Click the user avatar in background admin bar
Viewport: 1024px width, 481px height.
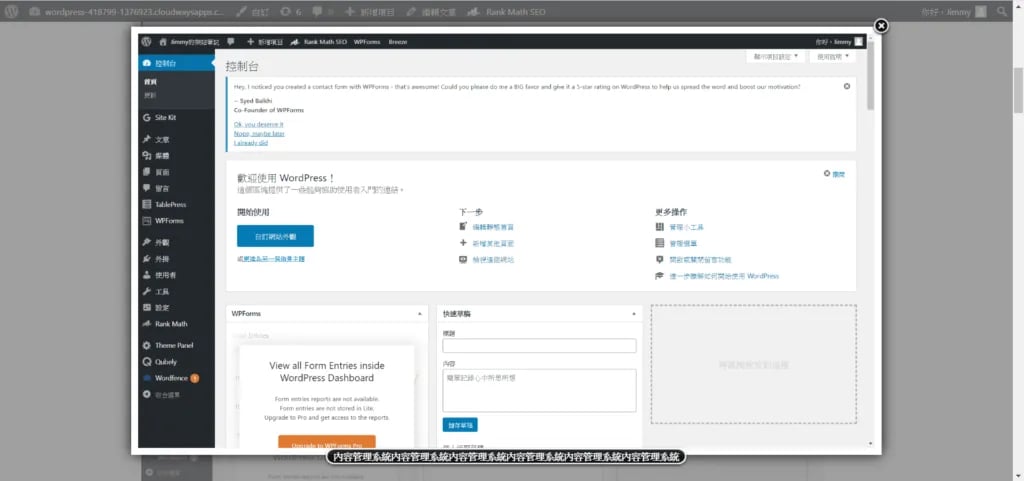pos(981,12)
